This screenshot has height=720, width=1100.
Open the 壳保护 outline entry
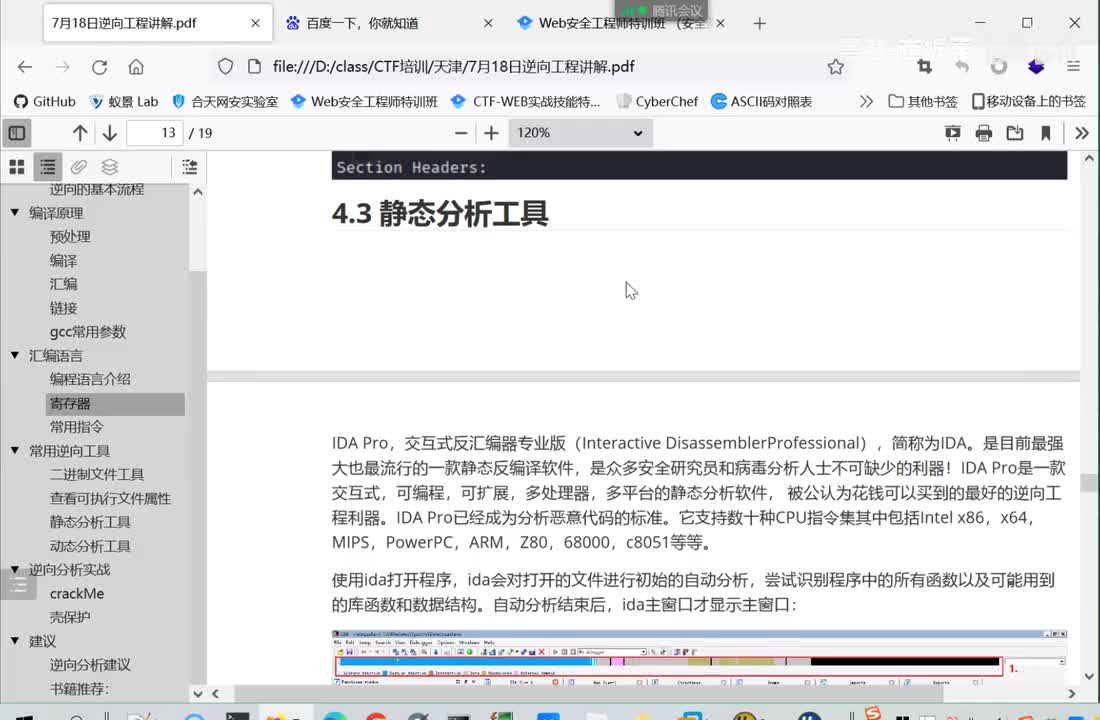[69, 617]
